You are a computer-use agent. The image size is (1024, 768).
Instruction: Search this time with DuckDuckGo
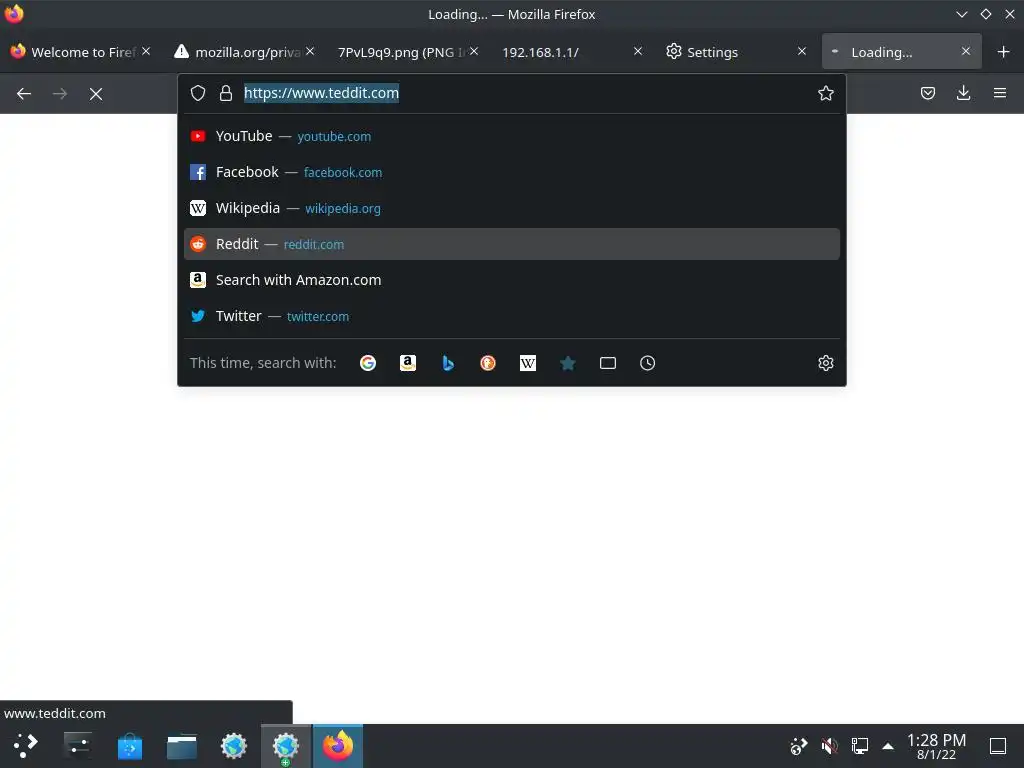click(x=488, y=363)
